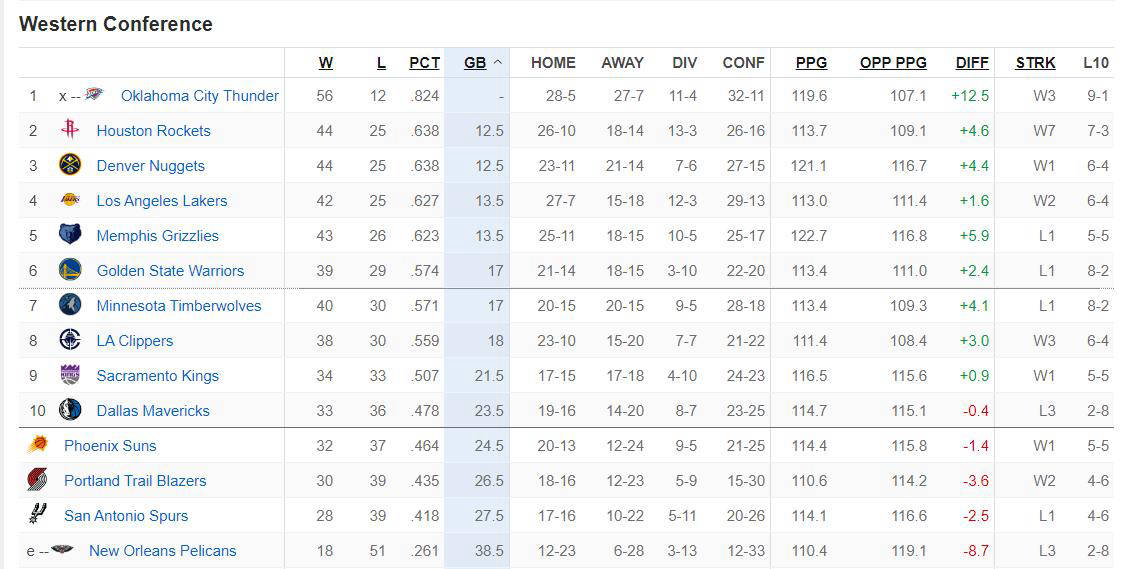
Task: Sort by OPP PPG column header
Action: (893, 63)
